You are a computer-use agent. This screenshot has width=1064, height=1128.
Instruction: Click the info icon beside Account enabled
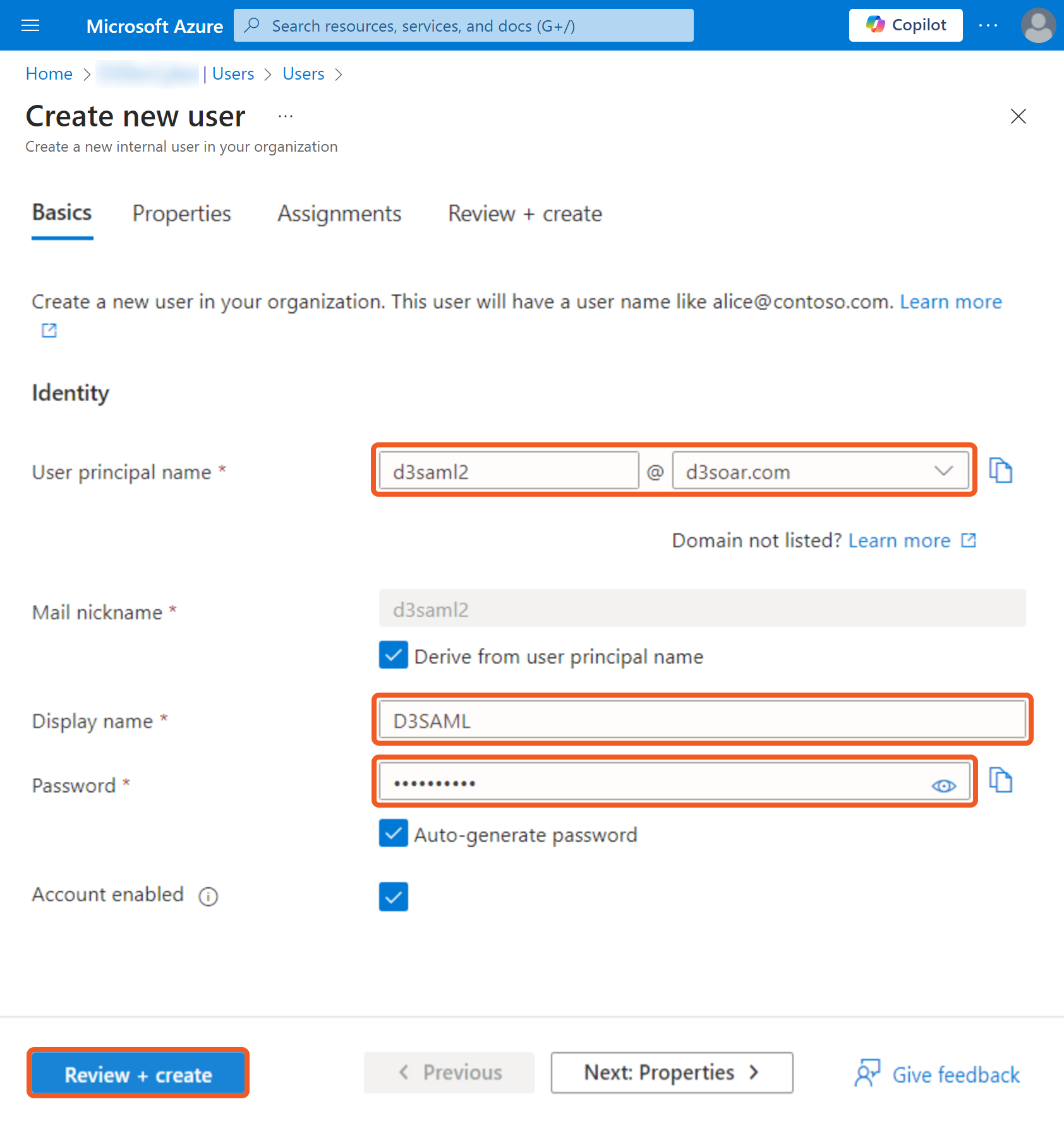pyautogui.click(x=208, y=896)
